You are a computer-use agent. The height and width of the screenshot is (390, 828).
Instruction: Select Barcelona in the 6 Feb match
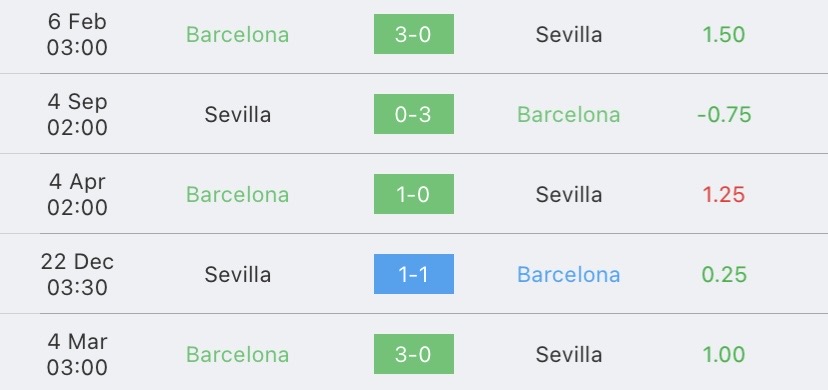tap(238, 35)
